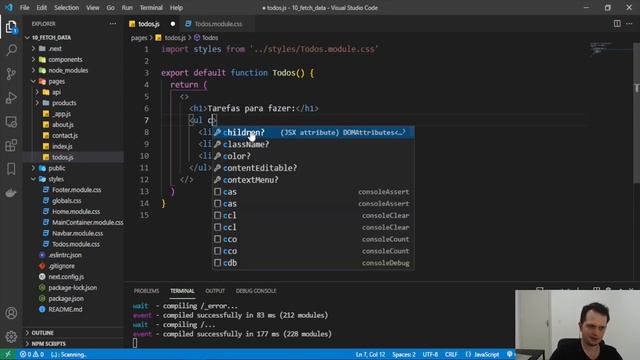The image size is (640, 360).
Task: Select the cdb consoleDebug snippet
Action: point(313,263)
